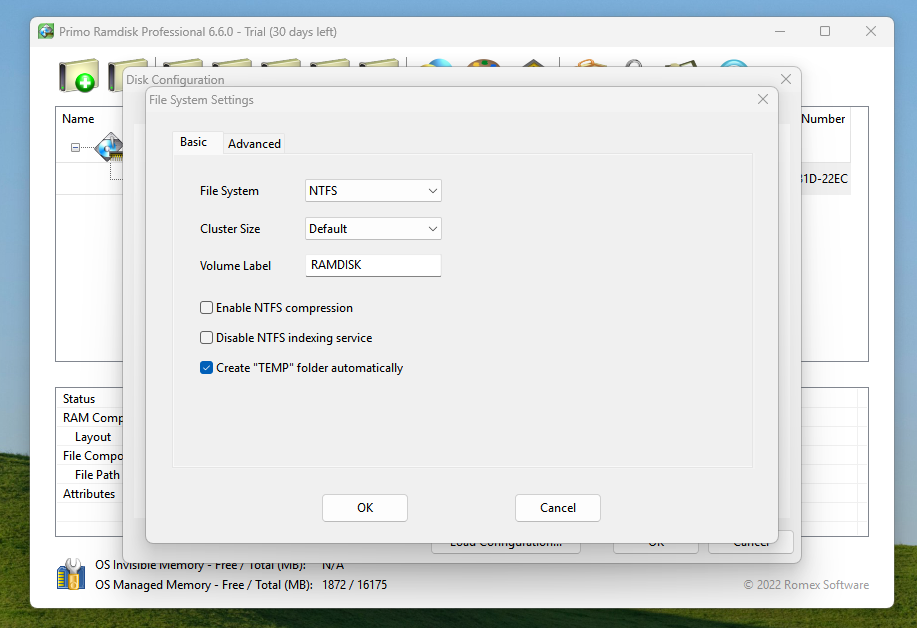917x628 pixels.
Task: Click the Volume Label text field
Action: 373,266
